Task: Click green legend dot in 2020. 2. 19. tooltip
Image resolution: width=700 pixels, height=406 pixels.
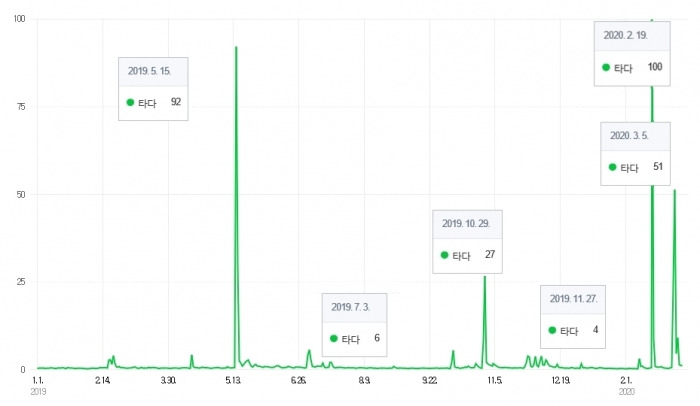Action: click(606, 67)
